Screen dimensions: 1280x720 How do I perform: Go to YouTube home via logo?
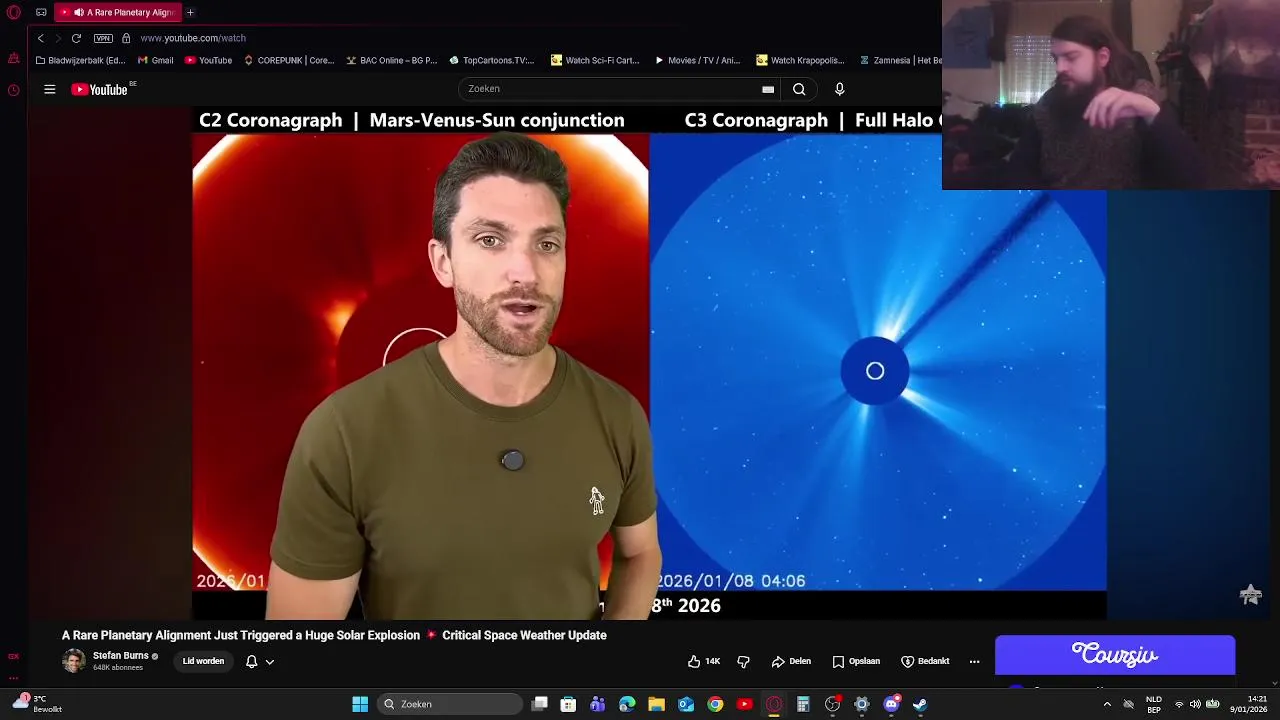tap(100, 89)
